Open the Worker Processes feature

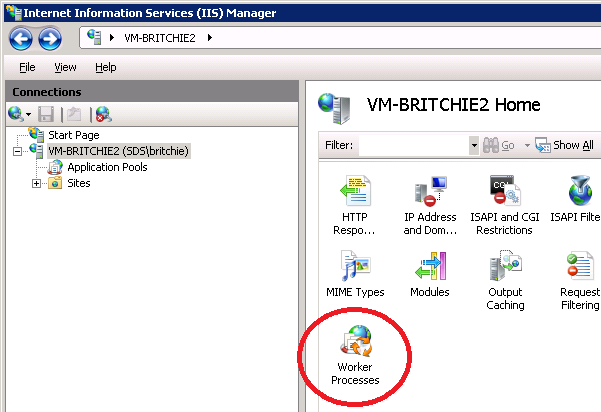coord(355,355)
